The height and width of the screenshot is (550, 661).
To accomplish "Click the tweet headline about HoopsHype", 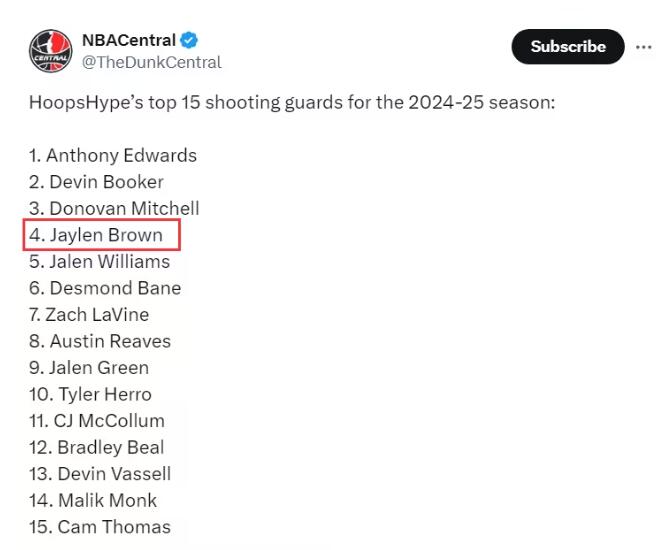I will pyautogui.click(x=292, y=102).
